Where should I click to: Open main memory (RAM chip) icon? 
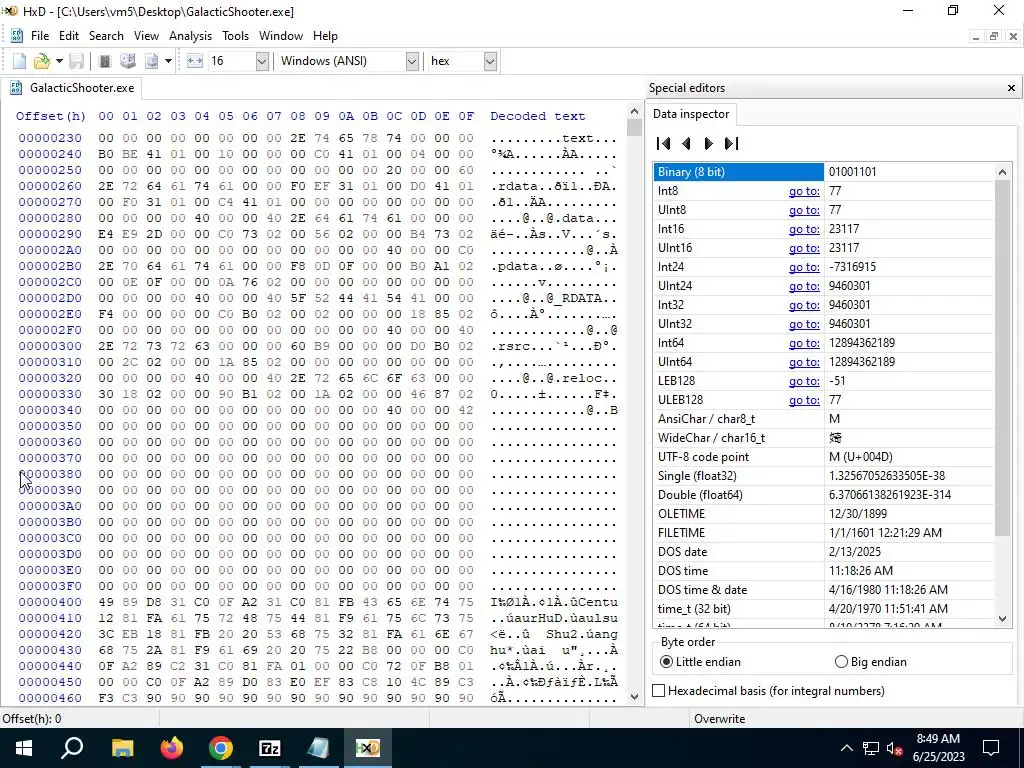[104, 61]
